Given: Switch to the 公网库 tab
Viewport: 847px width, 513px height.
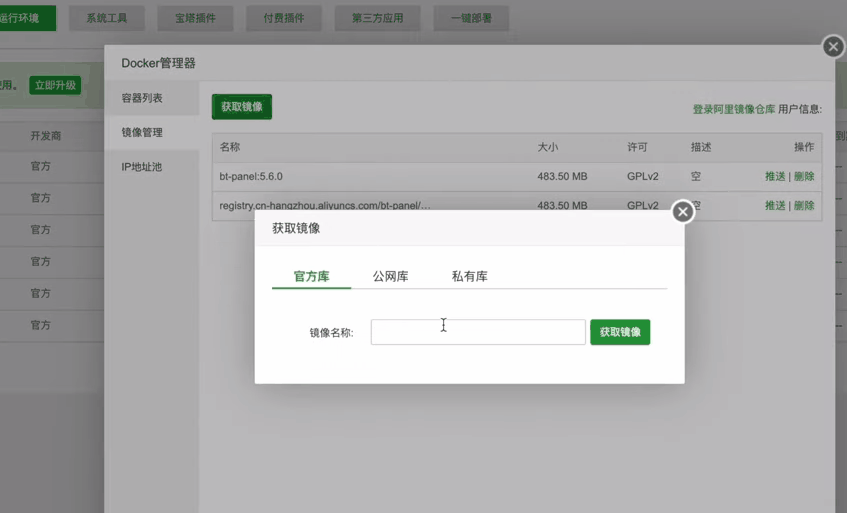Looking at the screenshot, I should coord(391,276).
